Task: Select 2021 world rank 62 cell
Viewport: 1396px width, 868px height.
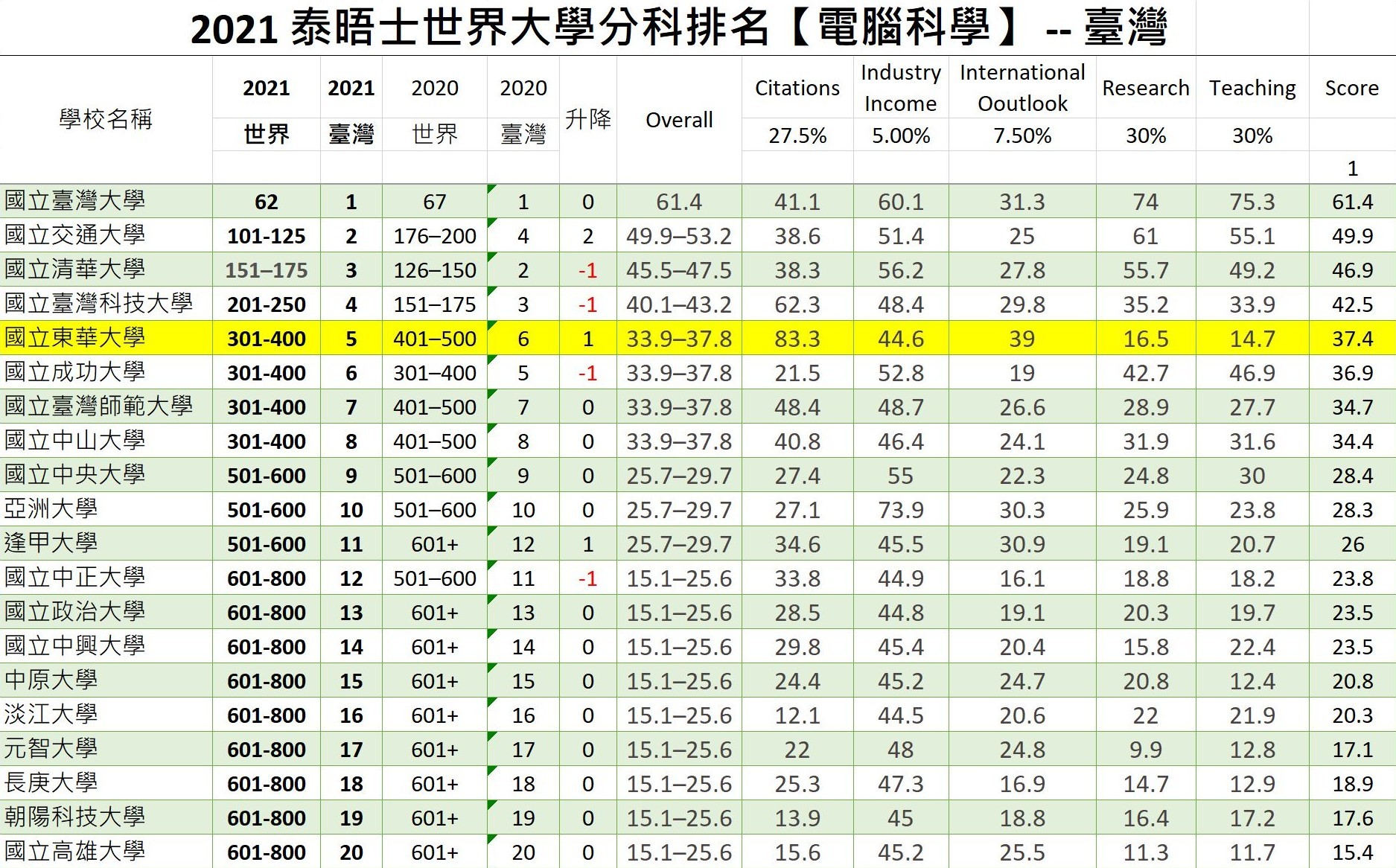Action: click(x=267, y=201)
